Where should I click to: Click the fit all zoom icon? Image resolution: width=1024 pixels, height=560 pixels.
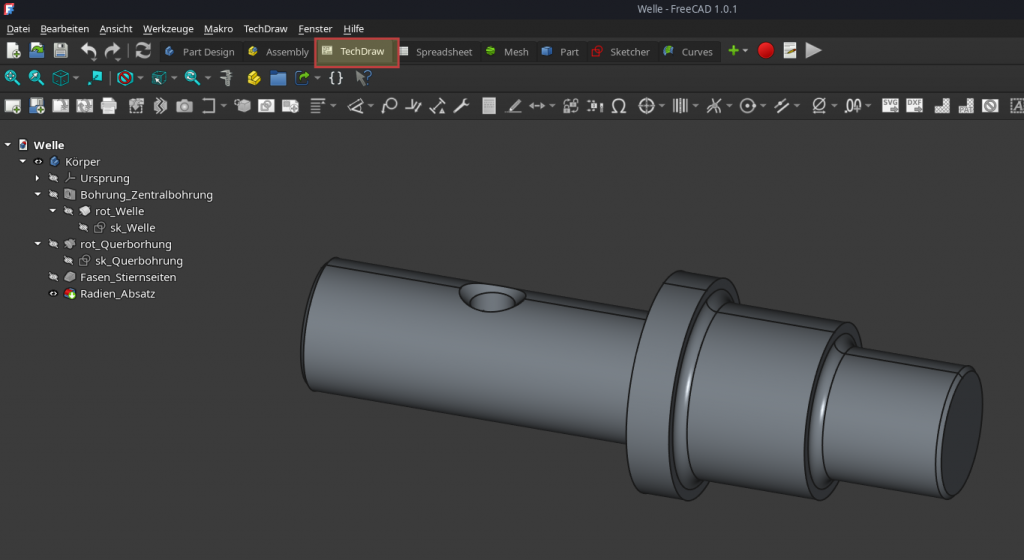point(13,78)
